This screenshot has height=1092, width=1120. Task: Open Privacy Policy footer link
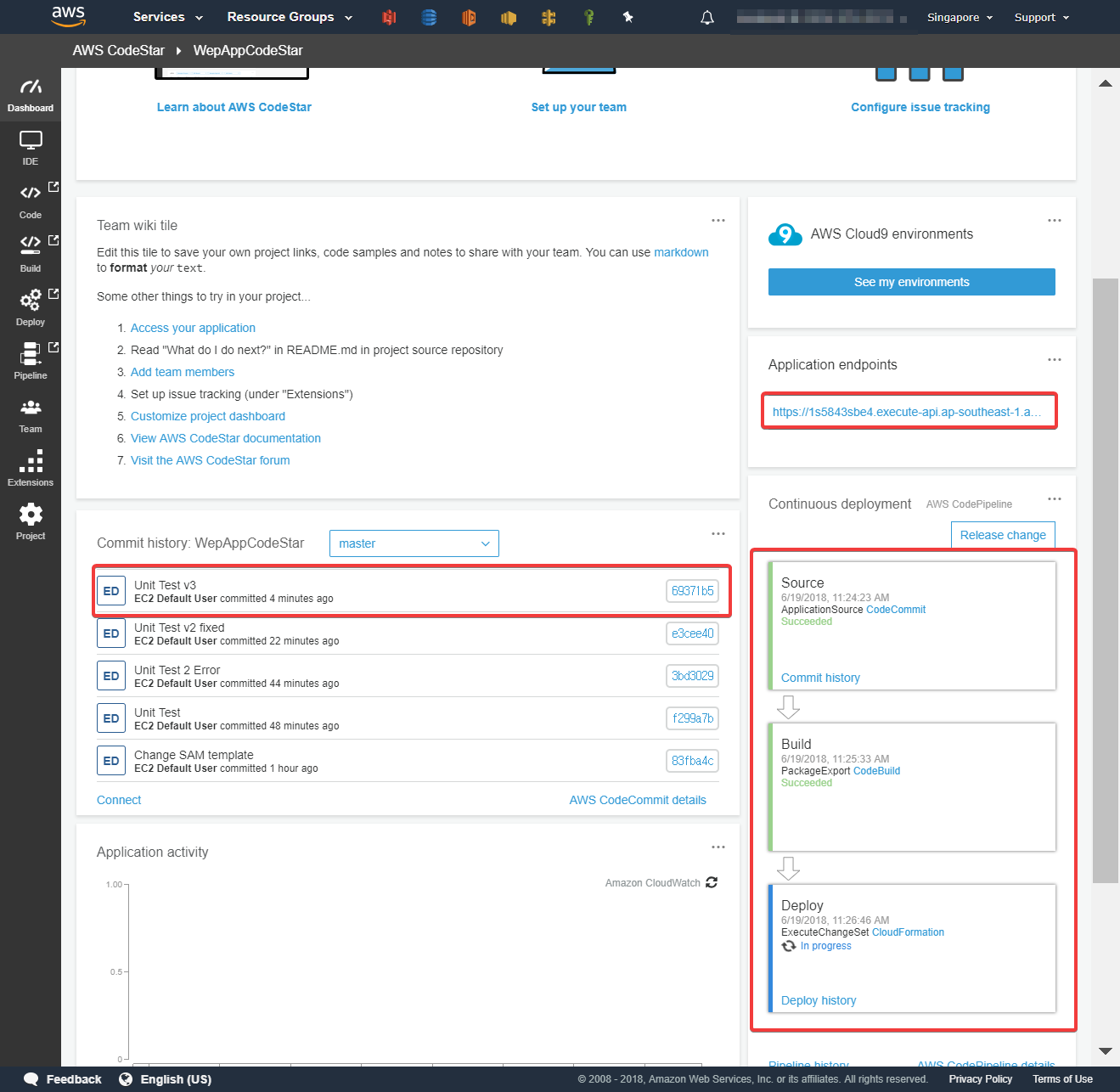(981, 1079)
